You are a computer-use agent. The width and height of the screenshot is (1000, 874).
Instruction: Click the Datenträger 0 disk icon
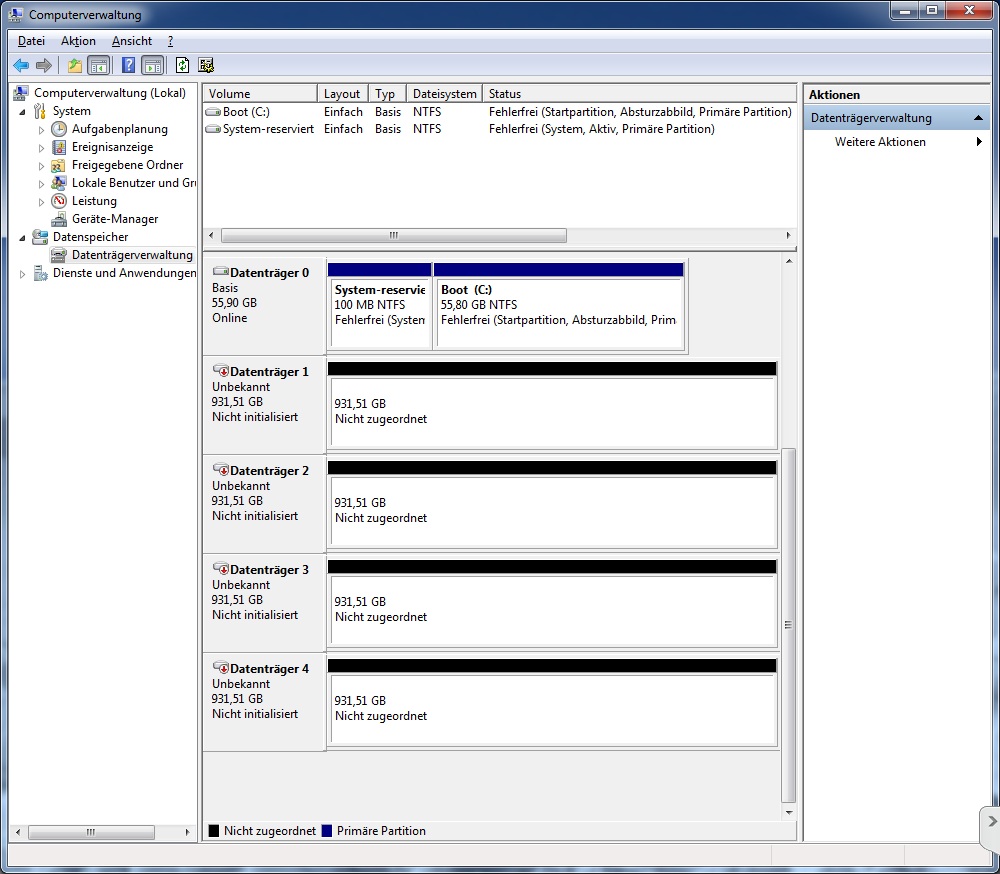(x=221, y=272)
